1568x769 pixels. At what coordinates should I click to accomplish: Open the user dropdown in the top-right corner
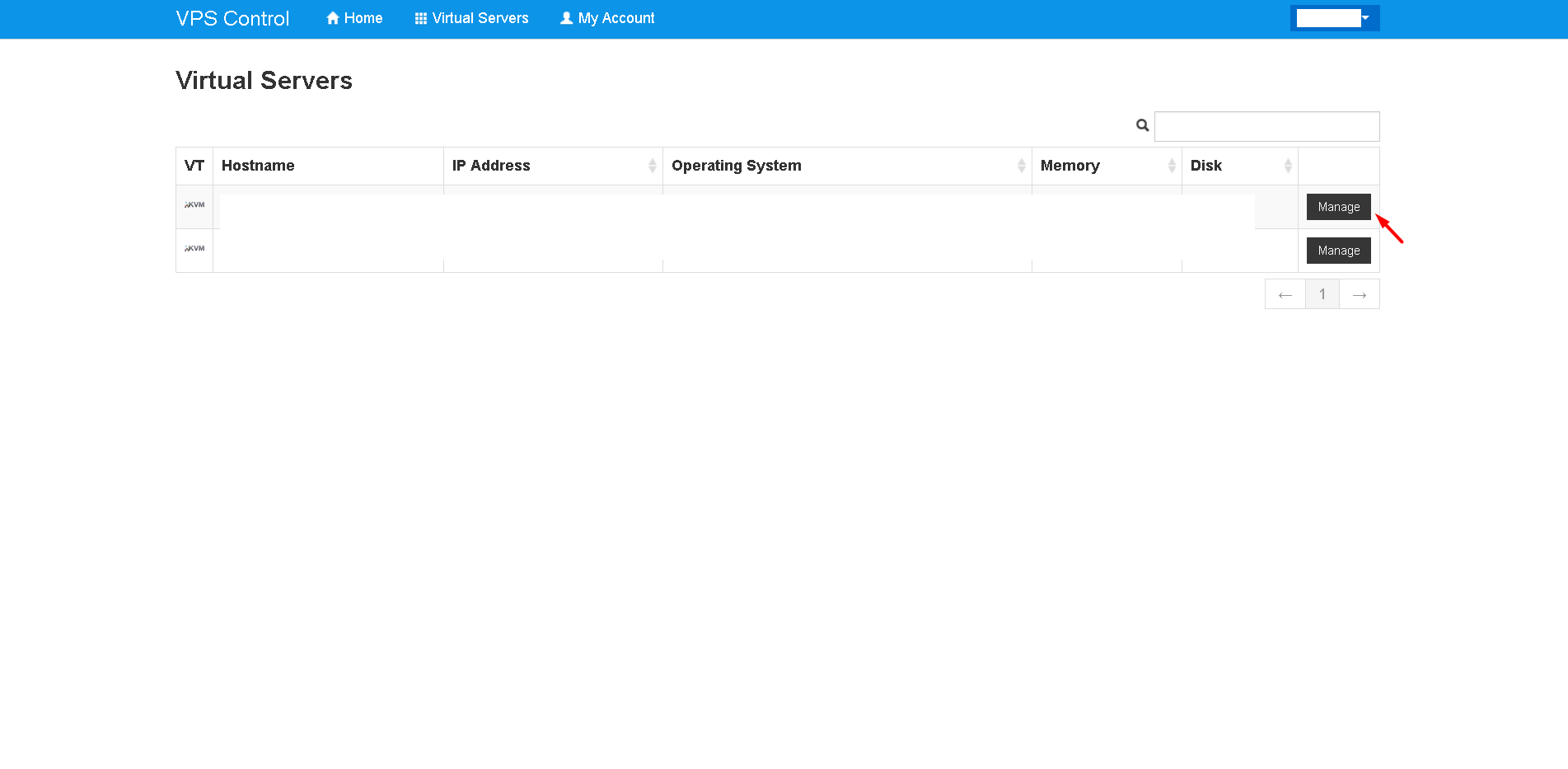tap(1334, 18)
